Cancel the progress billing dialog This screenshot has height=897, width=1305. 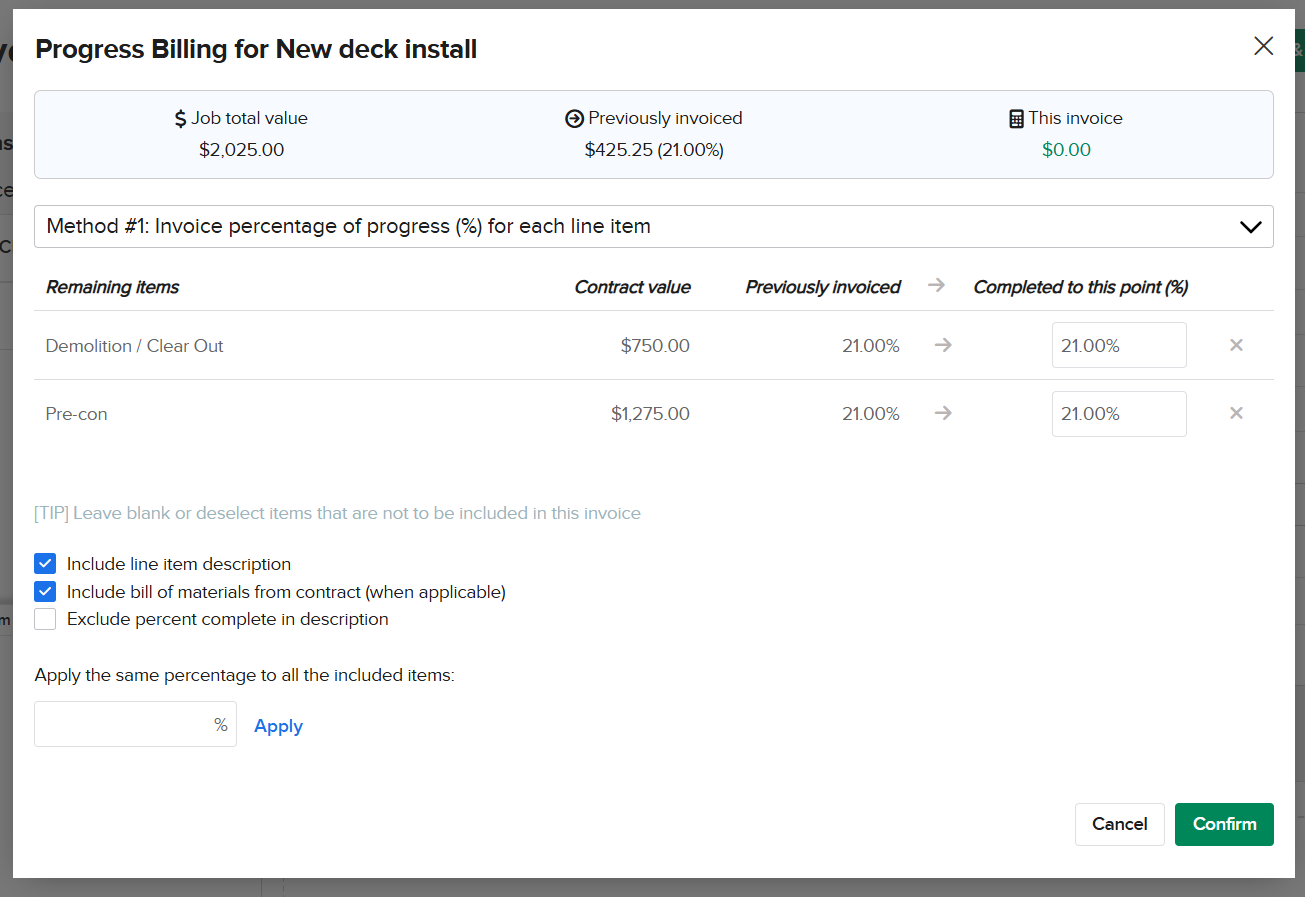coord(1119,824)
